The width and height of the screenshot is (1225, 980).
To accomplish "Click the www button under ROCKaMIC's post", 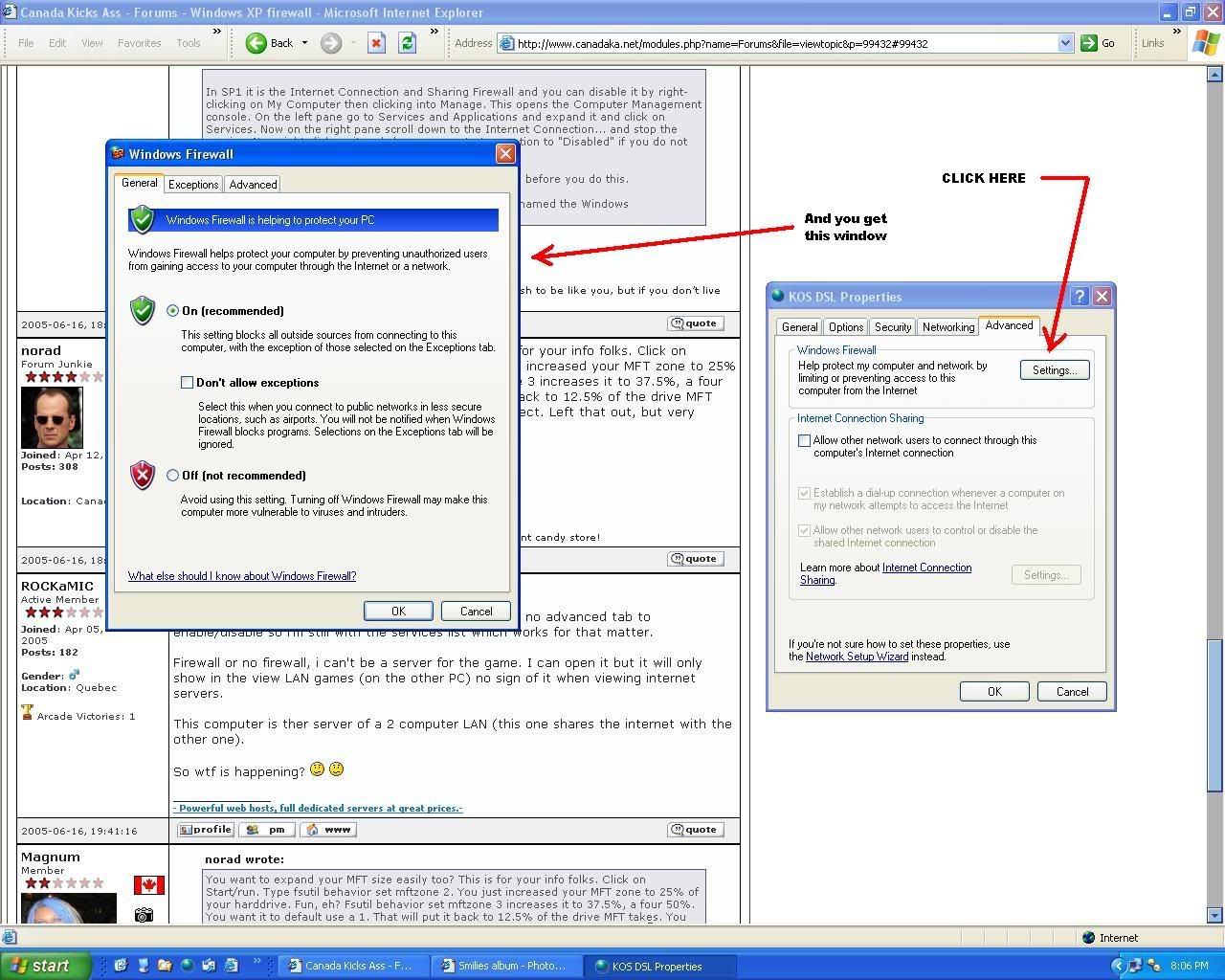I will pyautogui.click(x=328, y=830).
